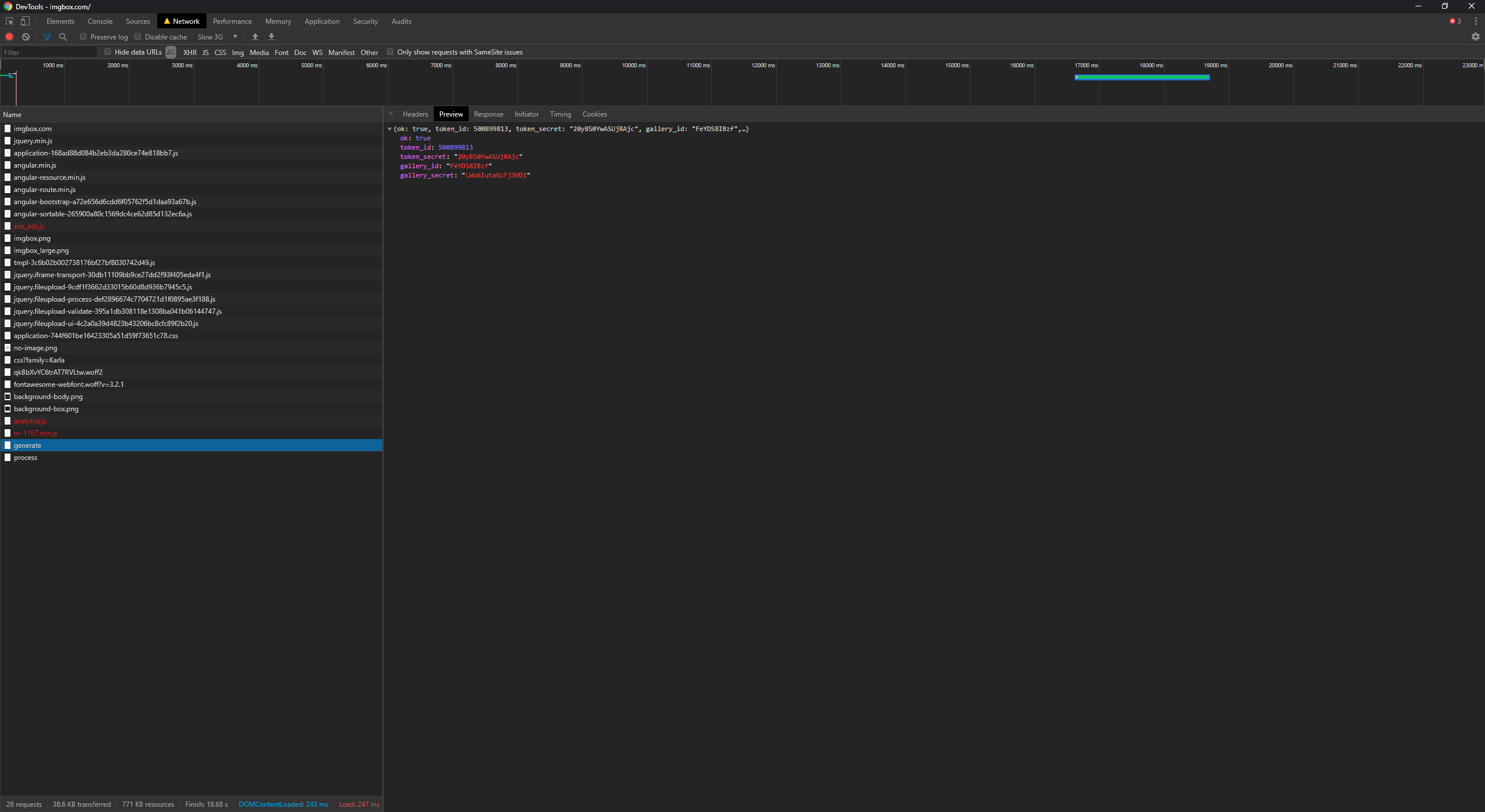Collapse the JSON response object
The width and height of the screenshot is (1485, 812).
point(390,129)
